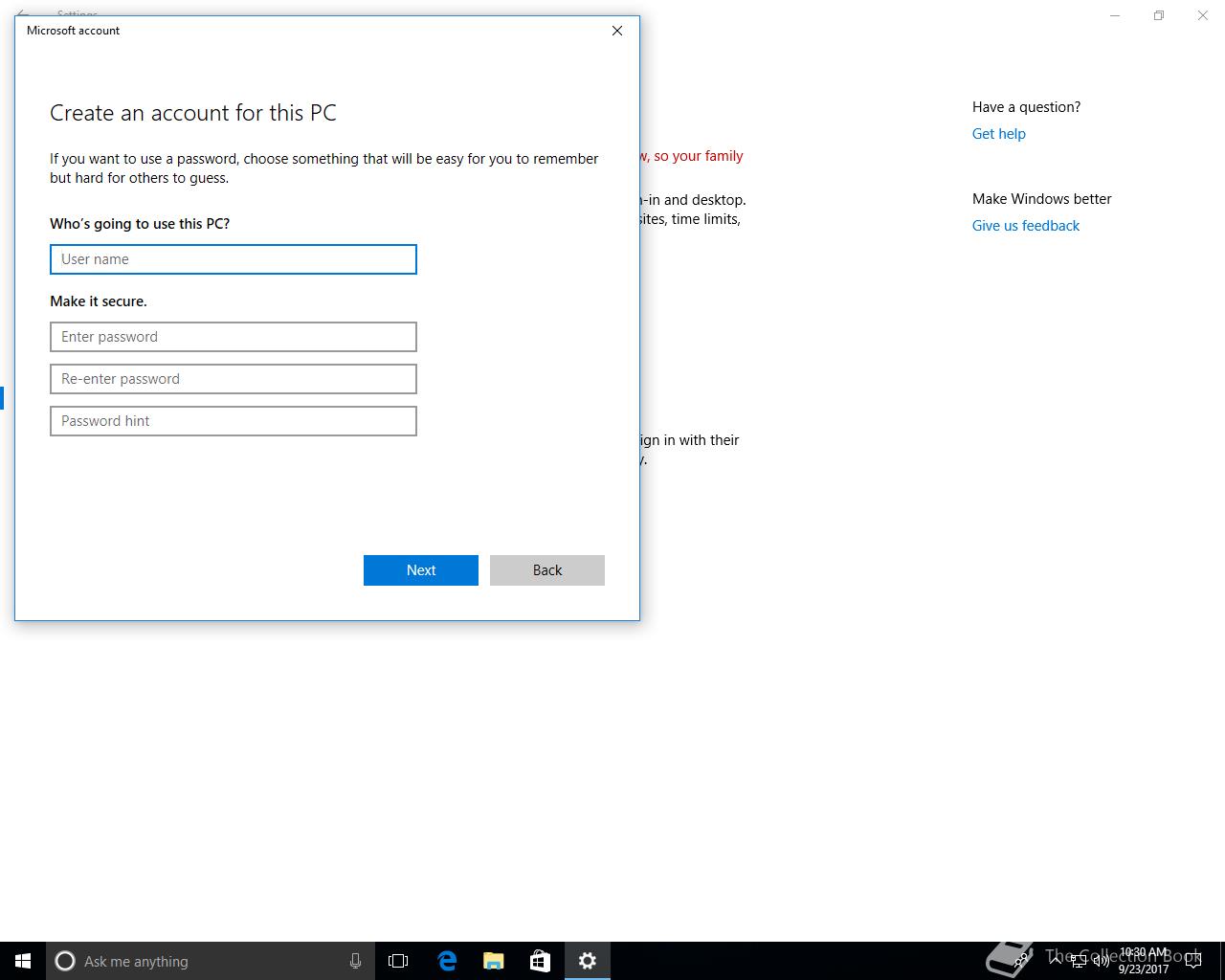
Task: Follow the Give us feedback link
Action: (x=1026, y=226)
